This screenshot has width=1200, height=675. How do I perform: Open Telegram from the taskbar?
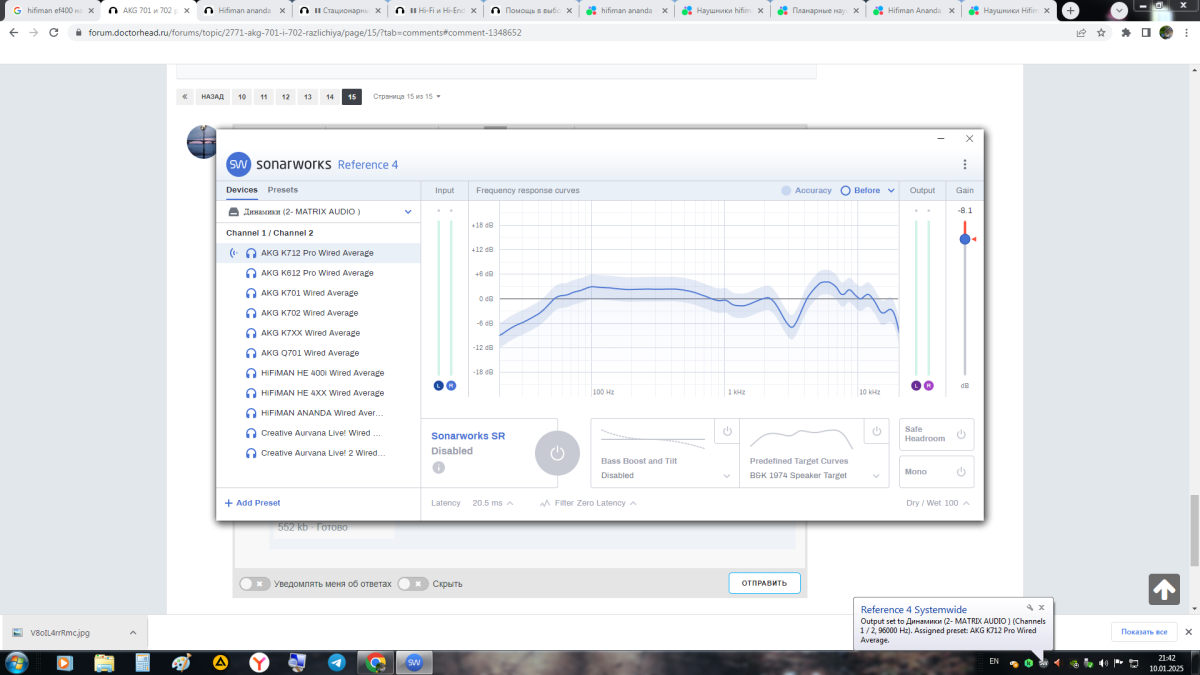pos(337,662)
